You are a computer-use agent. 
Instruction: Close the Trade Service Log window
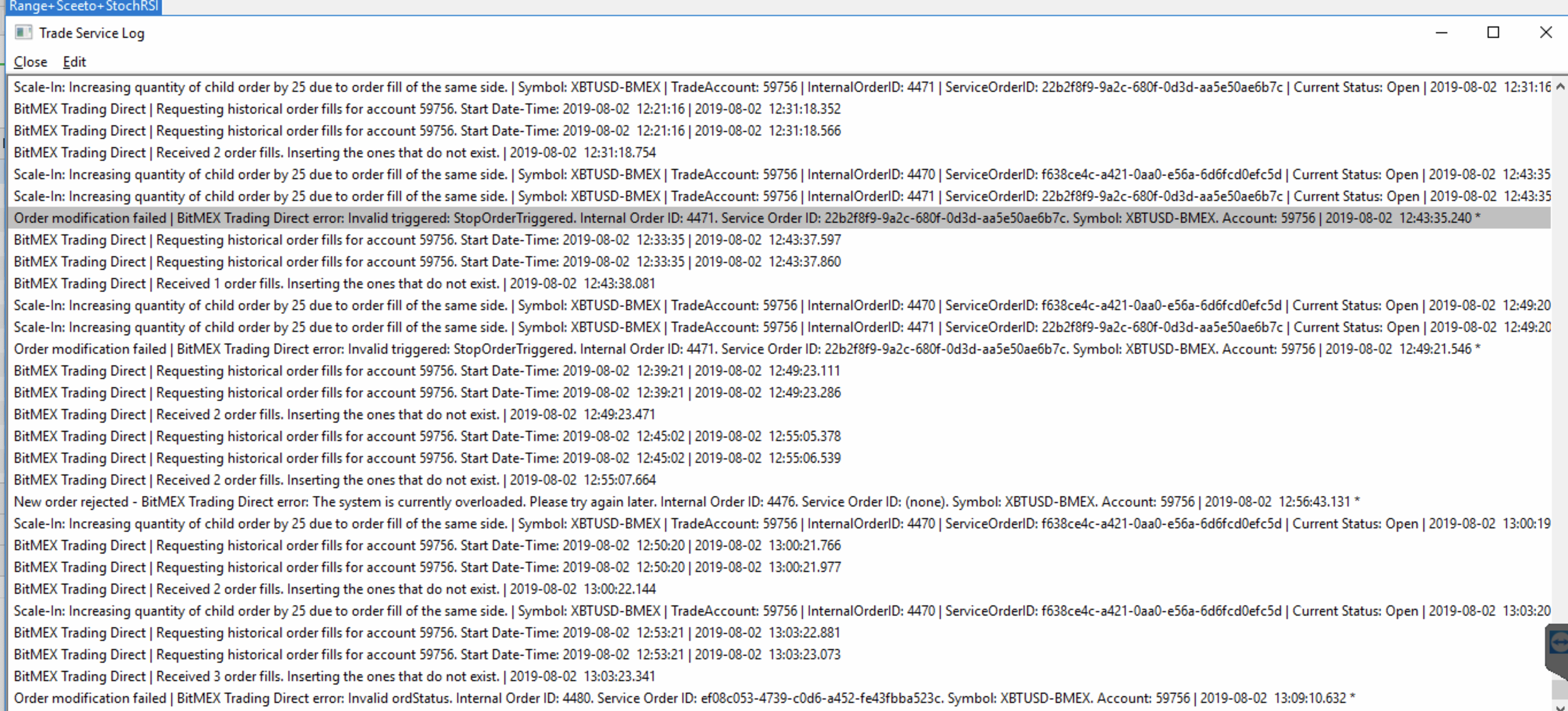pos(1546,32)
